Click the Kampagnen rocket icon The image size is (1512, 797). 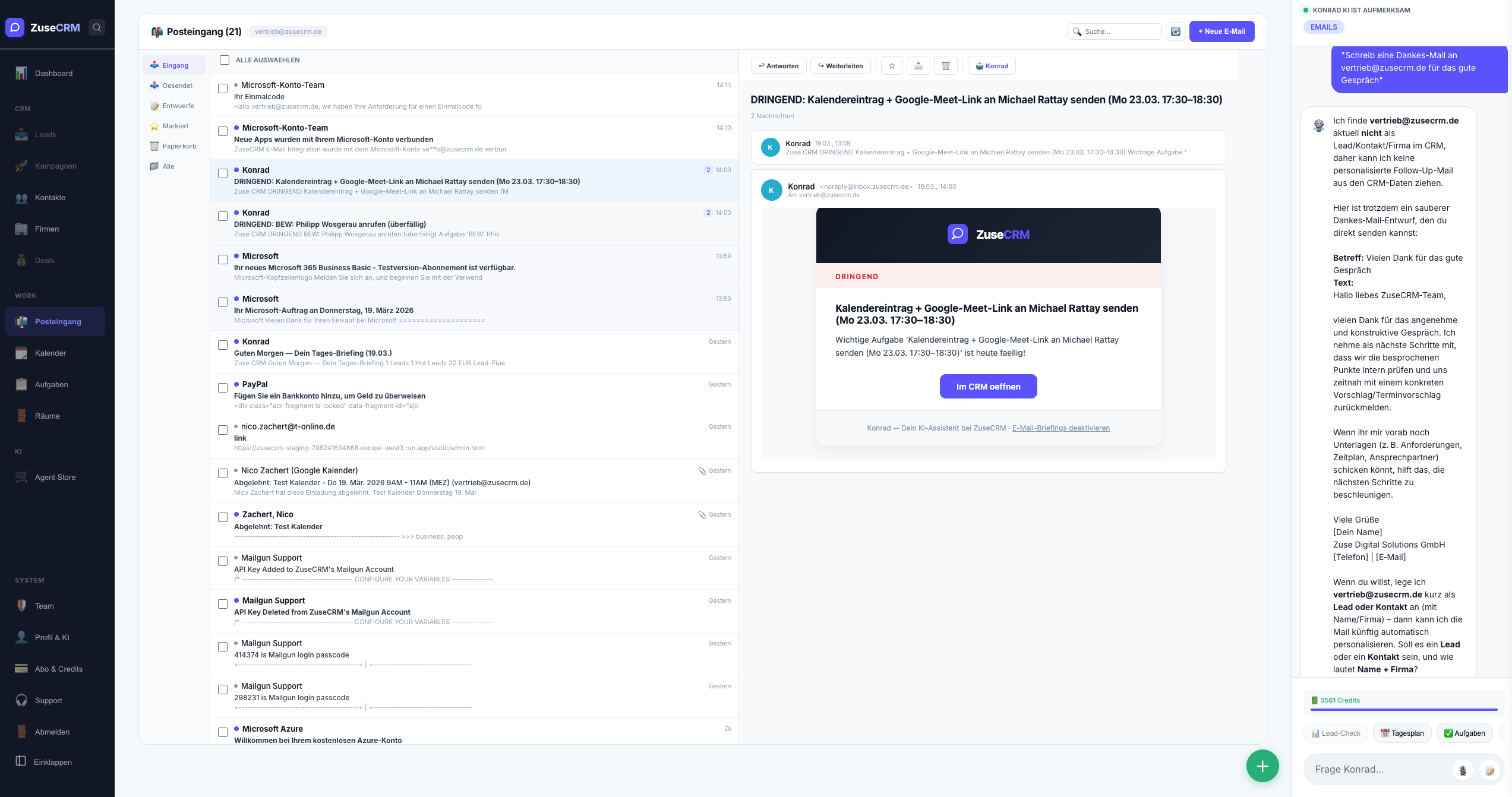coord(21,166)
